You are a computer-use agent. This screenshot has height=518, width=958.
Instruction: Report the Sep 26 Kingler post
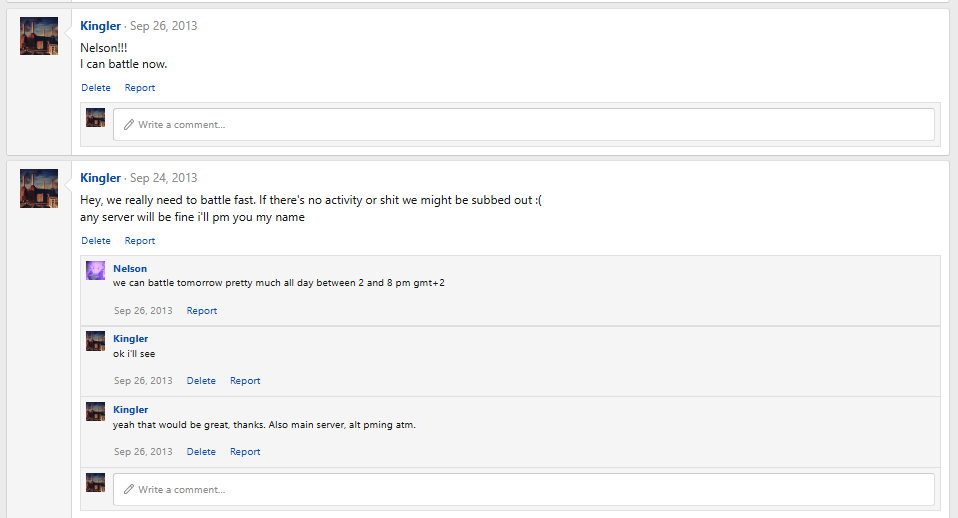[x=140, y=88]
